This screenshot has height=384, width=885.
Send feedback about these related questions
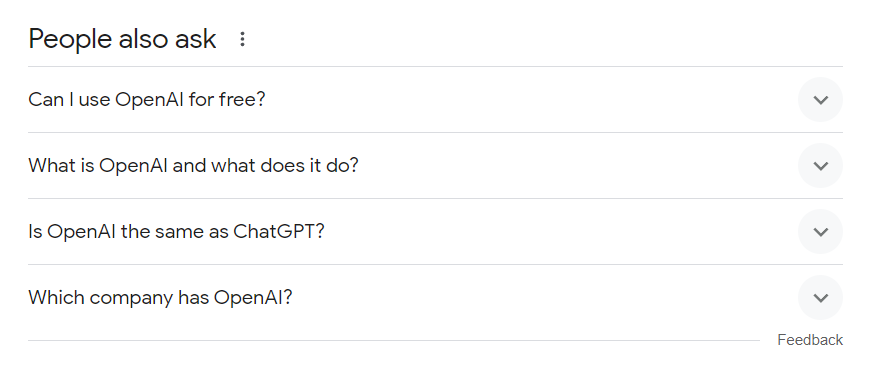[810, 340]
